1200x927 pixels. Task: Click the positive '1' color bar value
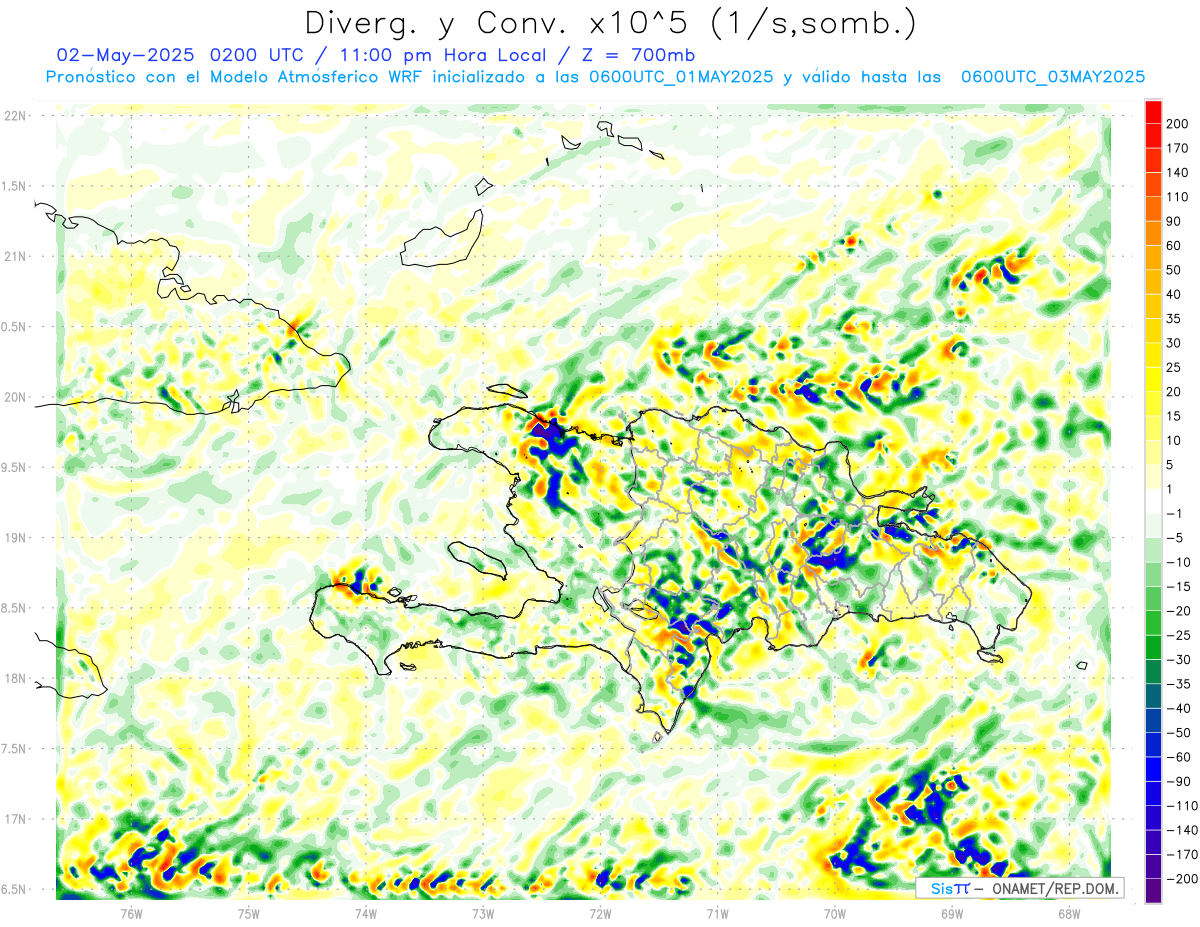coord(1171,489)
